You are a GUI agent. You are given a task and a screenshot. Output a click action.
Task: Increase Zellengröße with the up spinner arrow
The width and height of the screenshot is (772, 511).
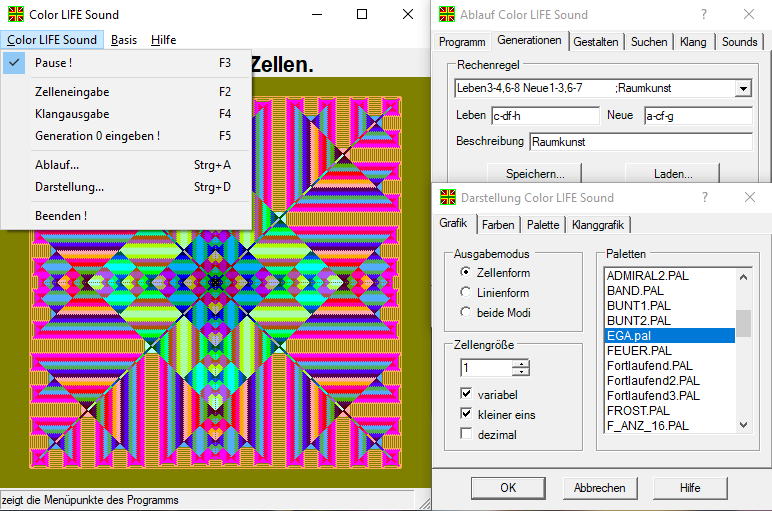[x=520, y=364]
